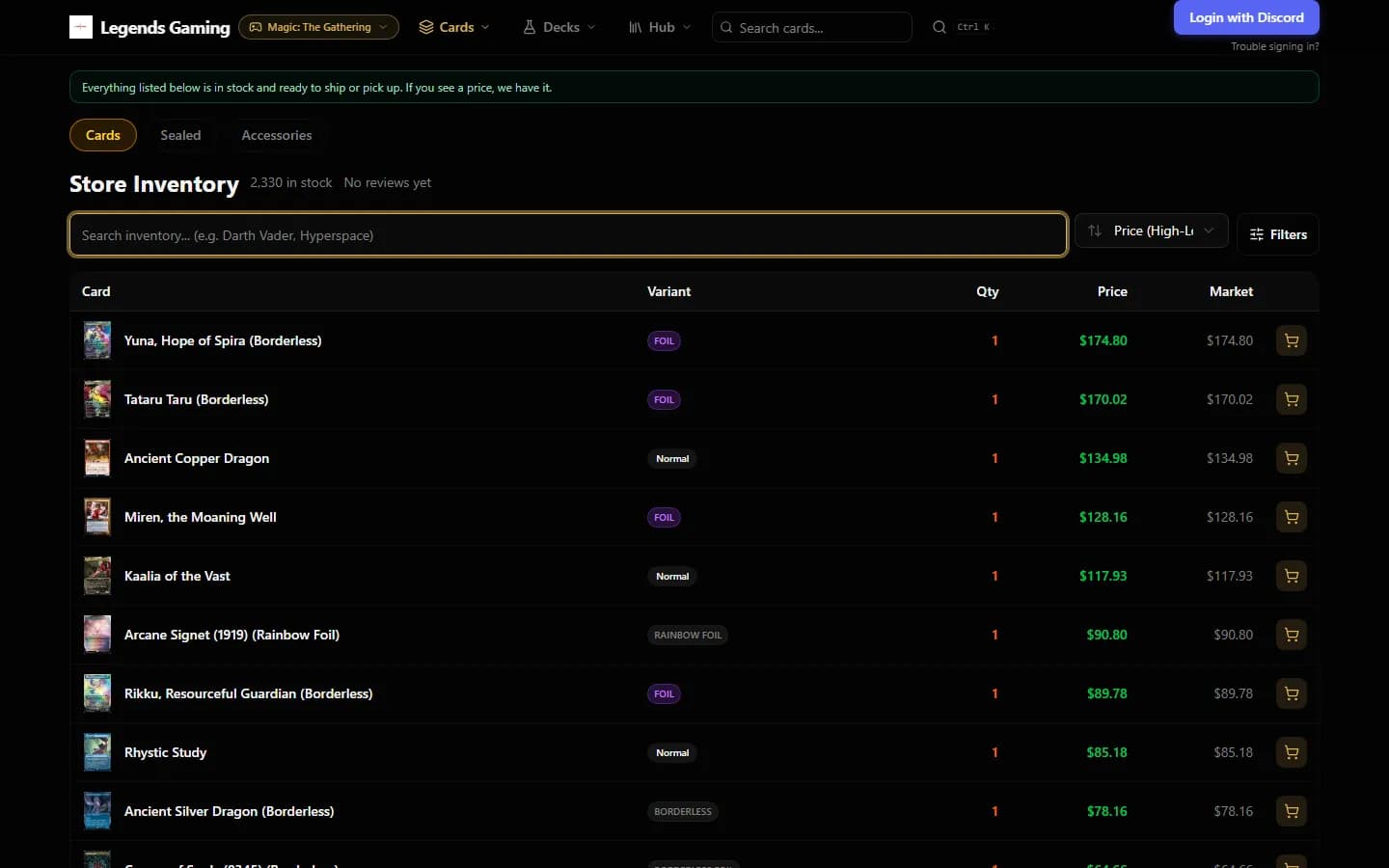Click Ancient Silver Dragon (Borderless) name
This screenshot has width=1389, height=868.
click(x=229, y=811)
